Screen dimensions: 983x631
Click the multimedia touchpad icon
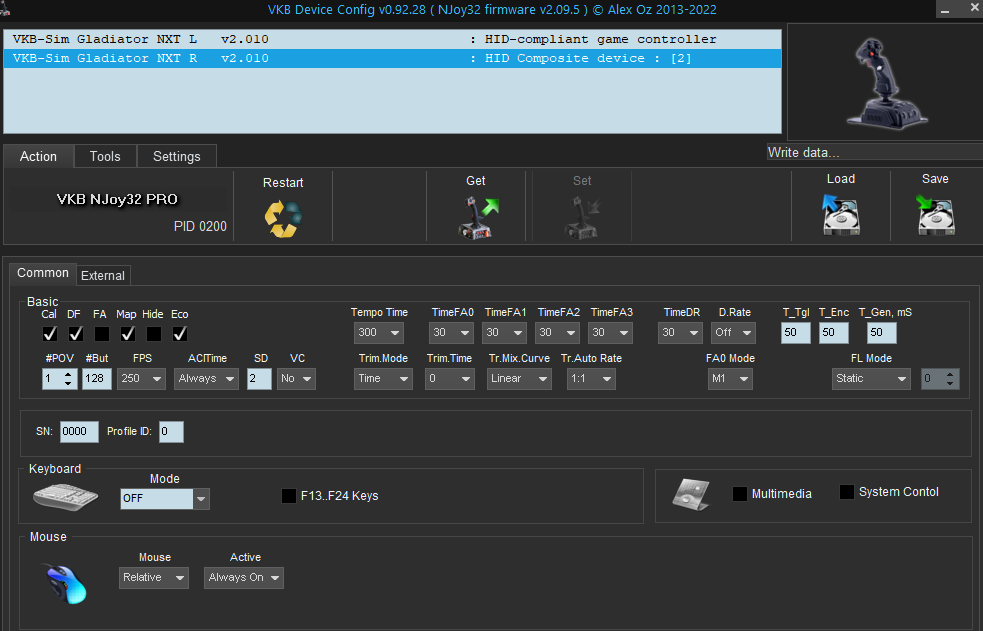tap(691, 494)
